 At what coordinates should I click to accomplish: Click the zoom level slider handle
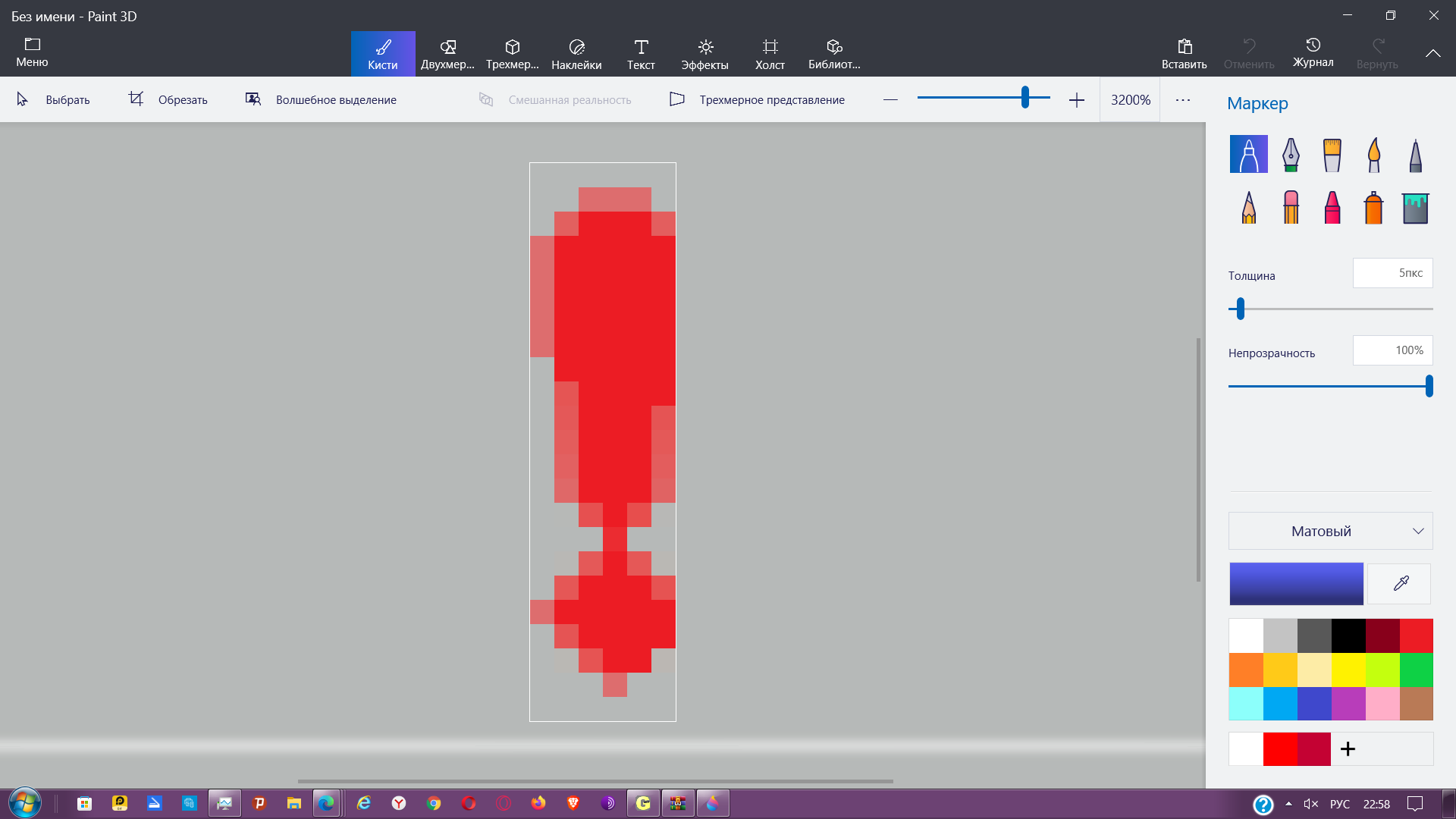click(1025, 97)
